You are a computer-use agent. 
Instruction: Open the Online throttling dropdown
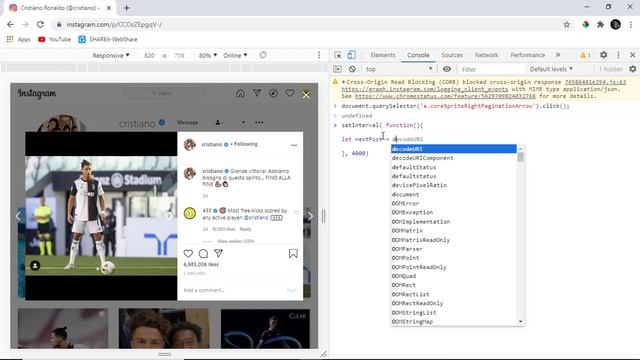[x=235, y=55]
